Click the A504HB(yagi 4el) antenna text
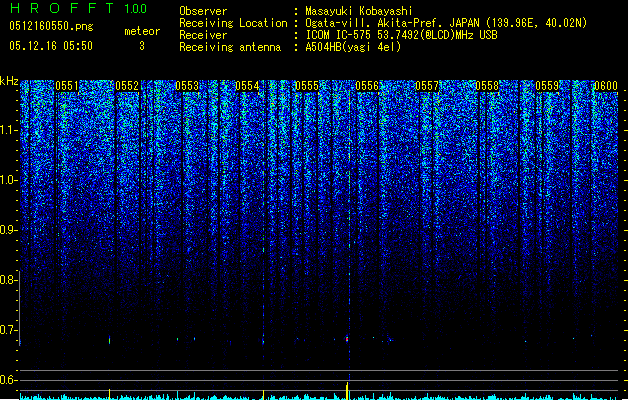The image size is (629, 400). click(353, 47)
